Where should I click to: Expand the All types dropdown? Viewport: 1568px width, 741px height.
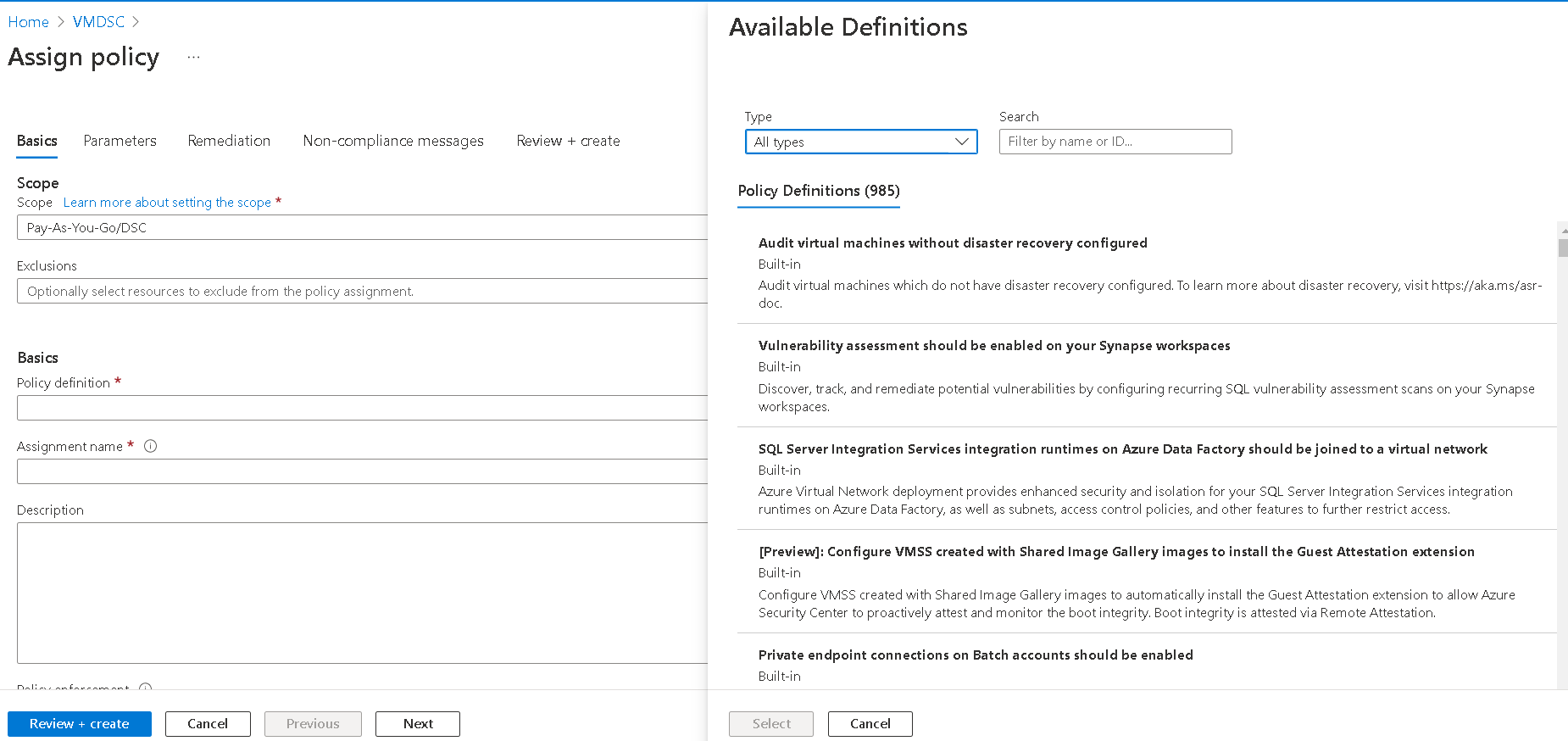[x=860, y=142]
